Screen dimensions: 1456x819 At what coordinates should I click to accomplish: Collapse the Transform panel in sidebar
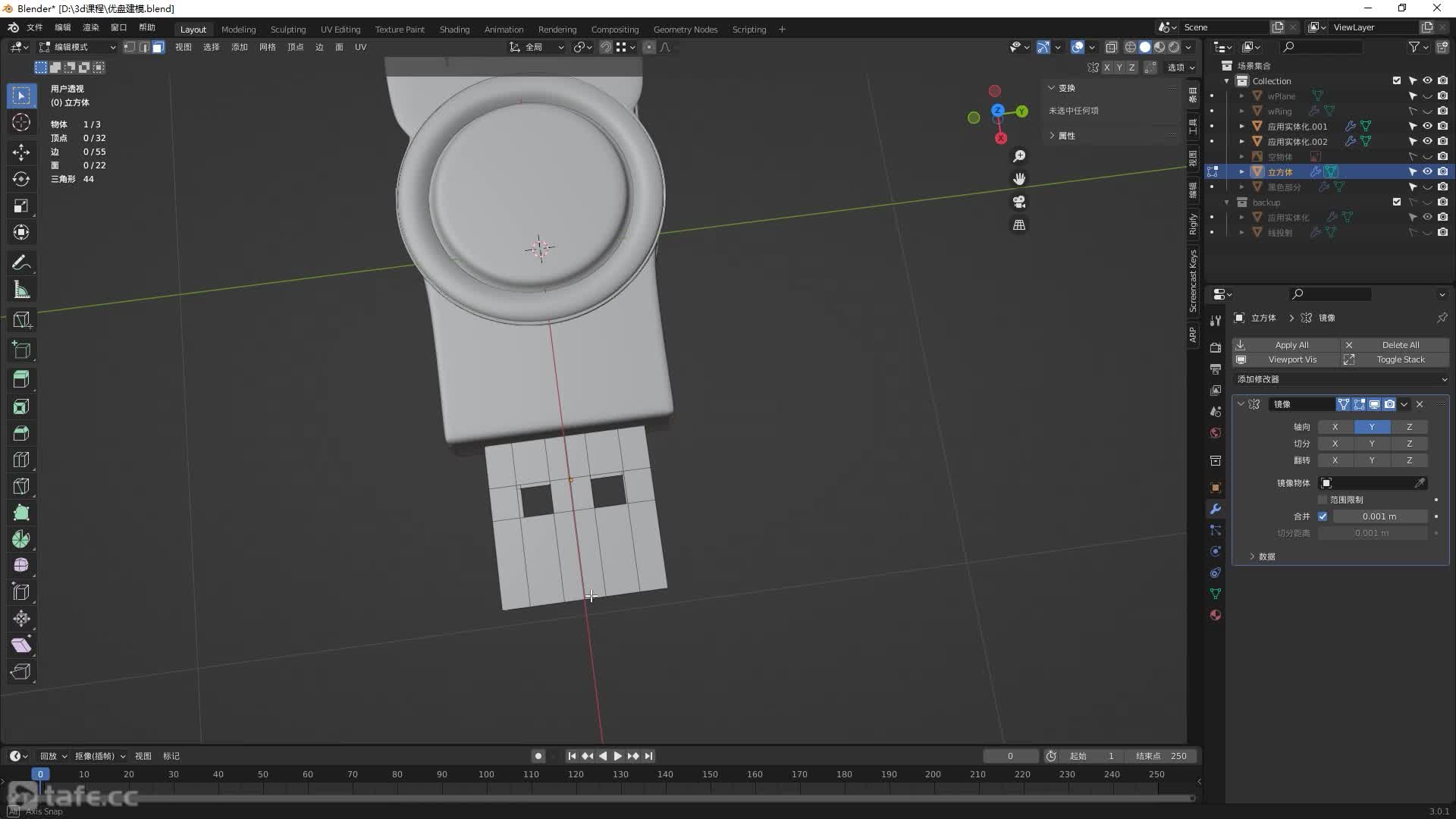pyautogui.click(x=1061, y=88)
